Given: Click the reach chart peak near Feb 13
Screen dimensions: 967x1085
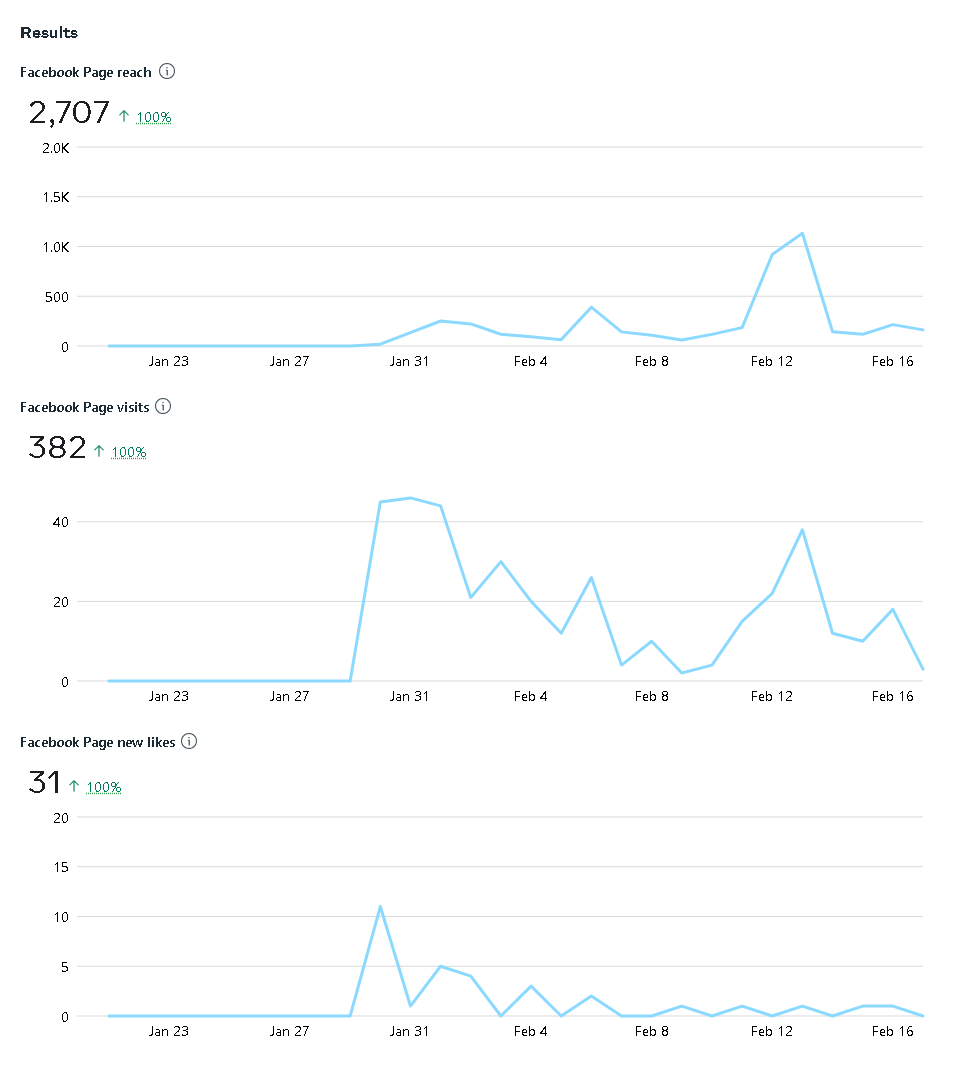Looking at the screenshot, I should coord(802,233).
